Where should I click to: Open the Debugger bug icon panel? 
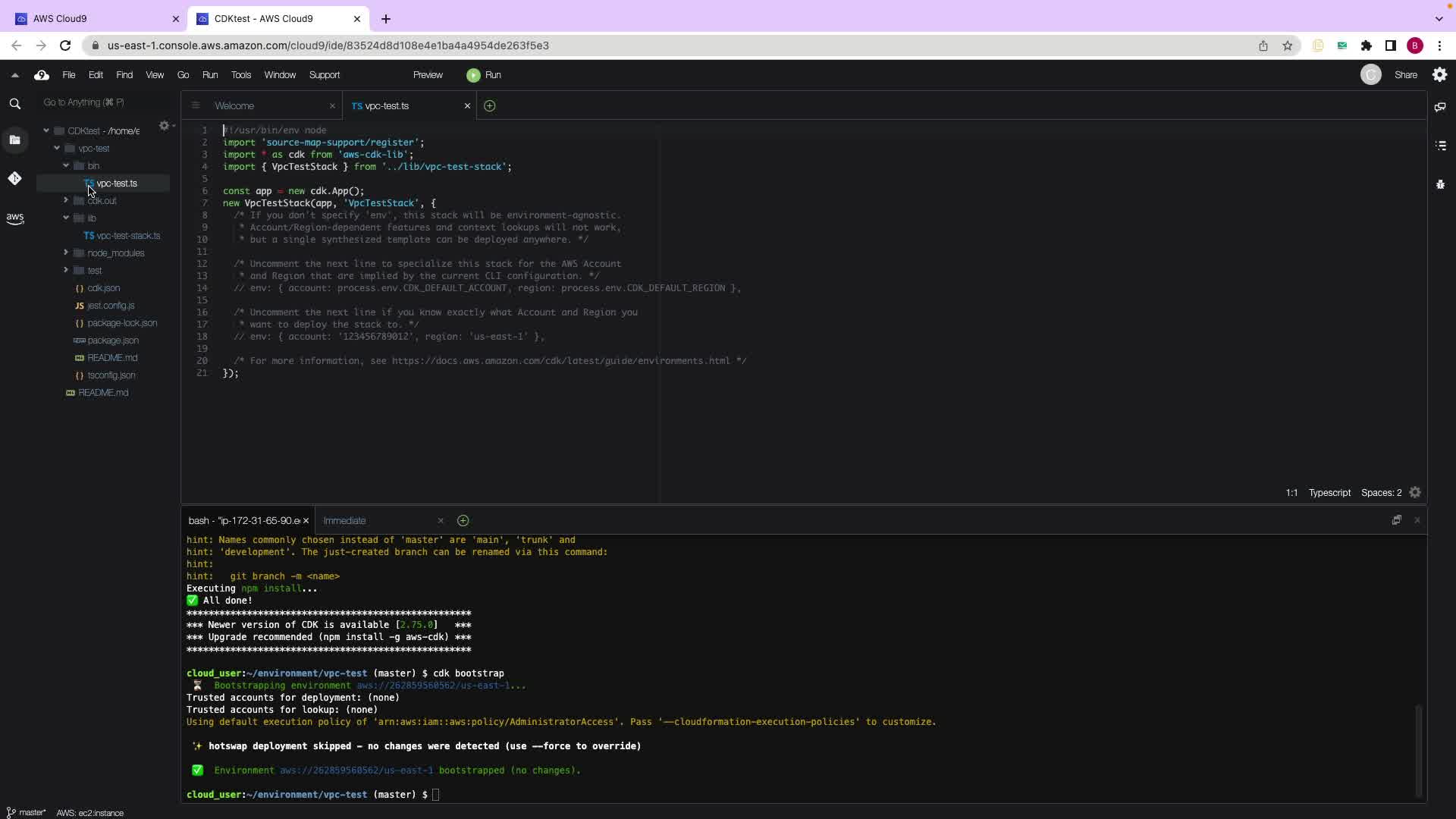coord(1440,184)
